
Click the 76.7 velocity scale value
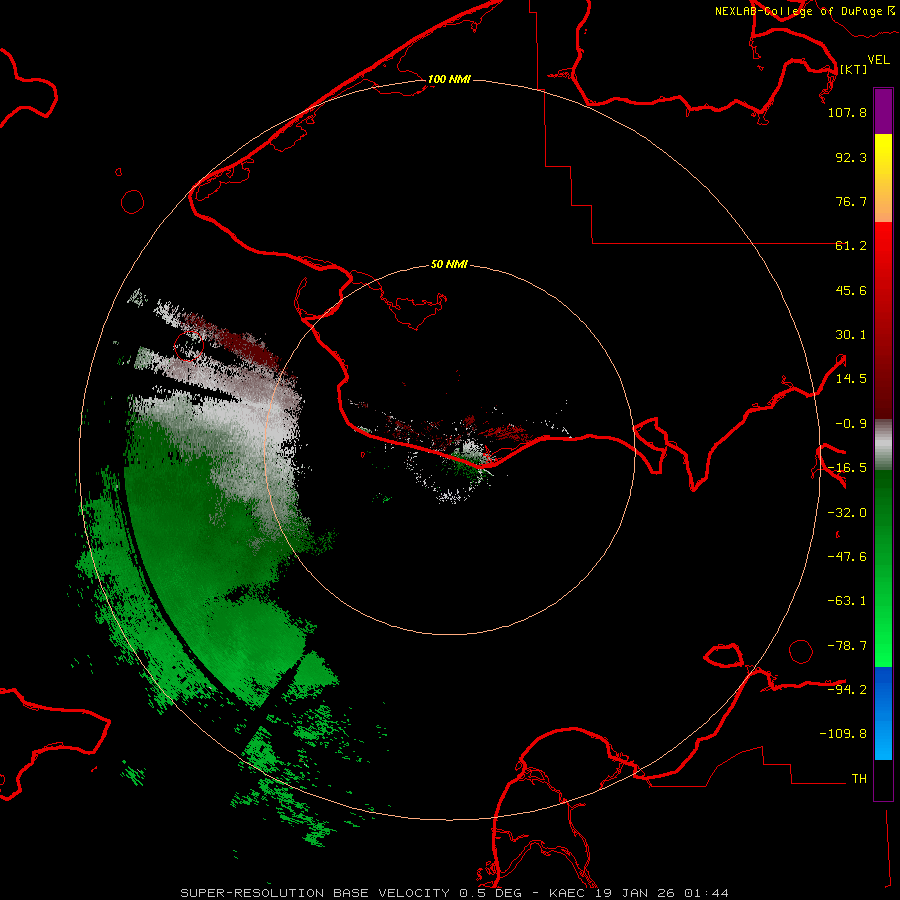(851, 201)
